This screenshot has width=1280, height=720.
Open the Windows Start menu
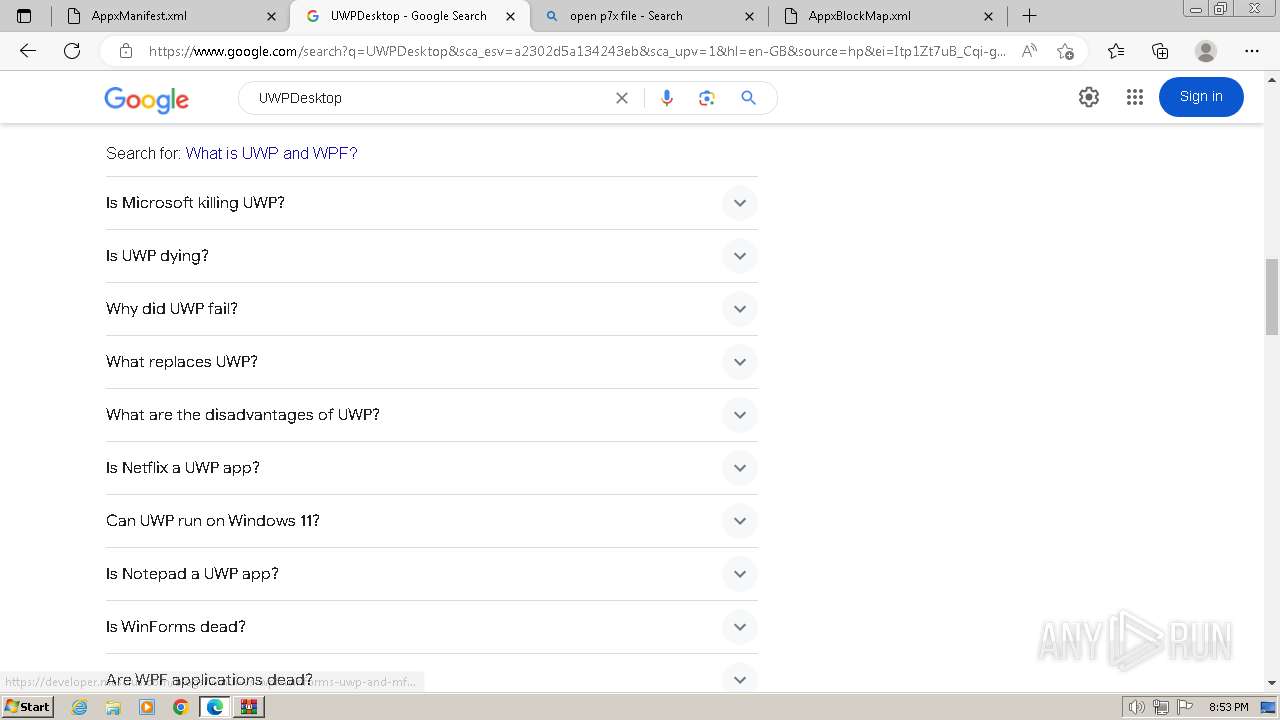(28, 706)
